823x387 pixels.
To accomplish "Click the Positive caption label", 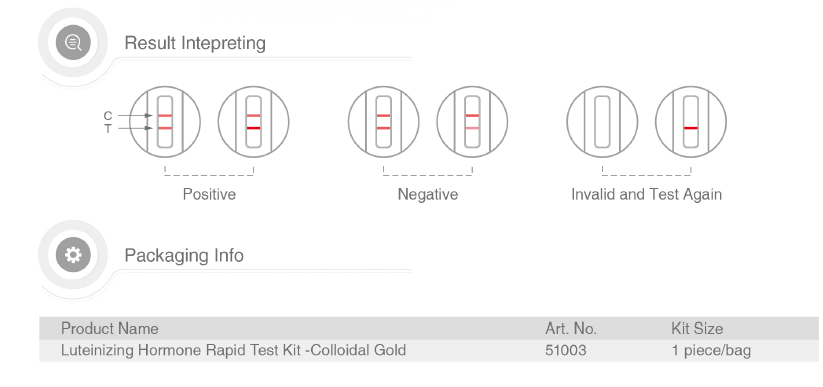I will (209, 194).
